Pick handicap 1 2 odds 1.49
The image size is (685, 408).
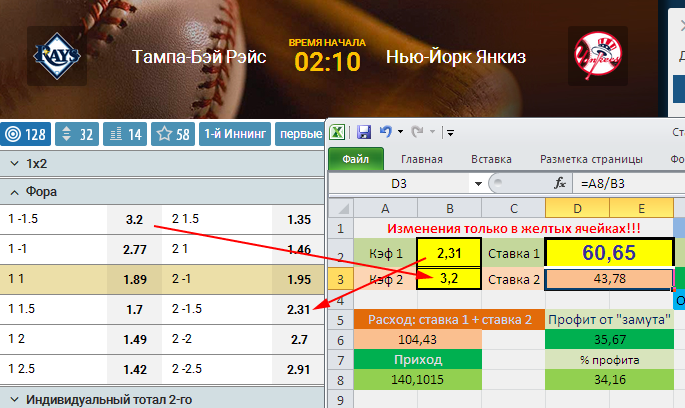[x=134, y=339]
